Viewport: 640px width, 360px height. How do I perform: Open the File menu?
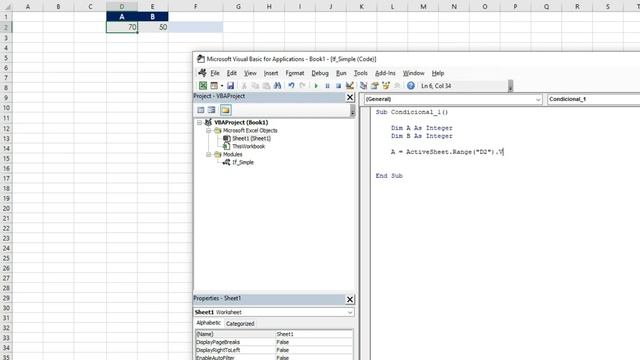(x=215, y=73)
